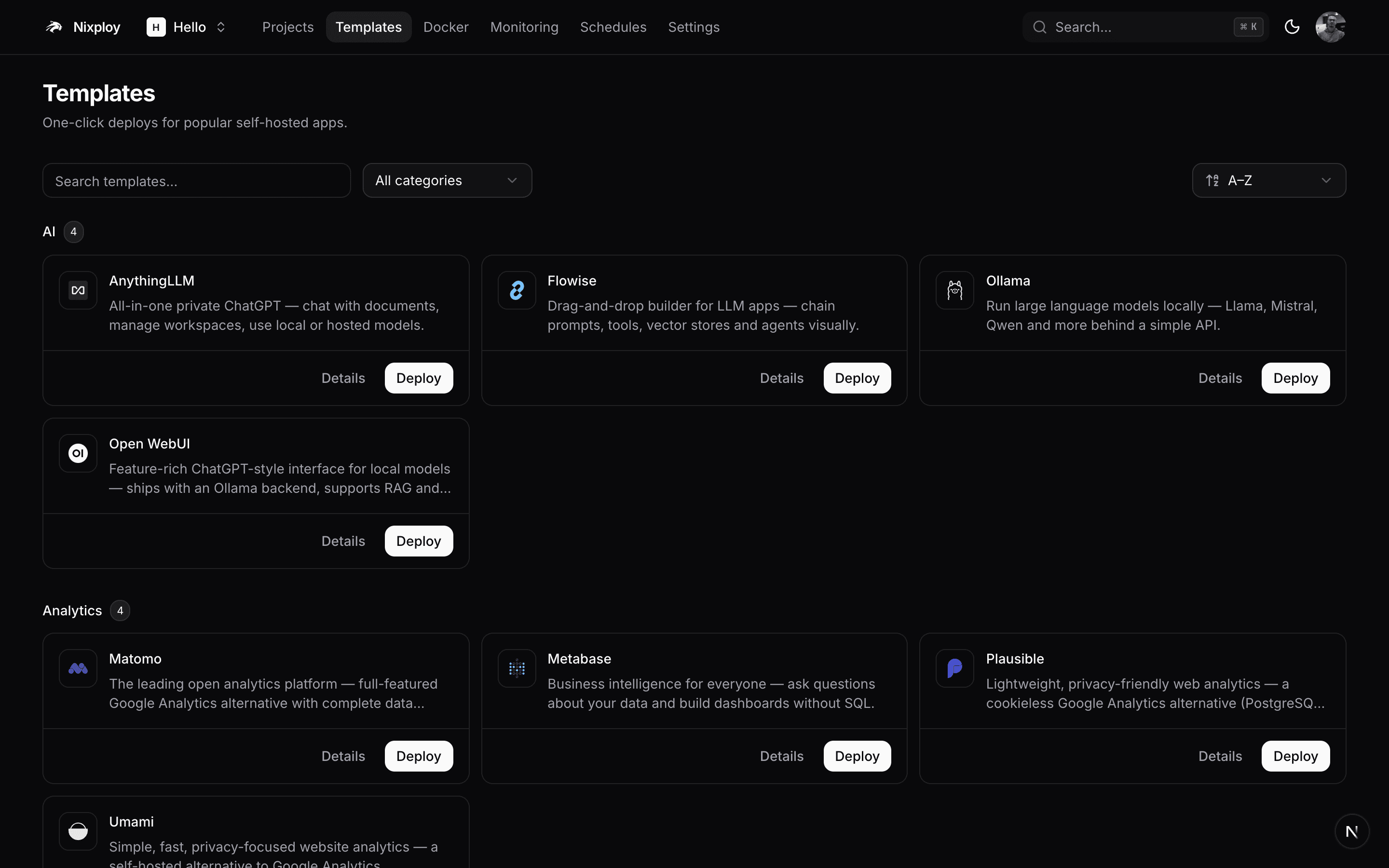Viewport: 1389px width, 868px height.
Task: Open the Hello workspace switcher chevrons
Action: point(221,27)
